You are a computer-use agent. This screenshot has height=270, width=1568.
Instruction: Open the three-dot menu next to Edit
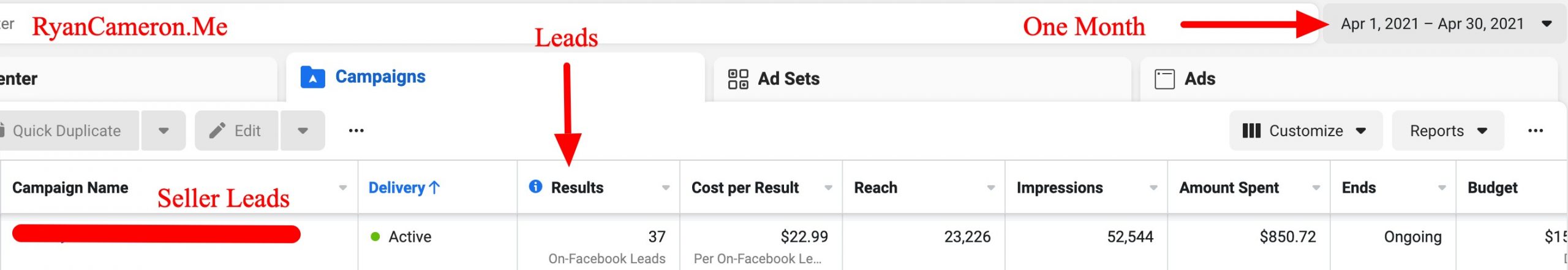pos(356,131)
